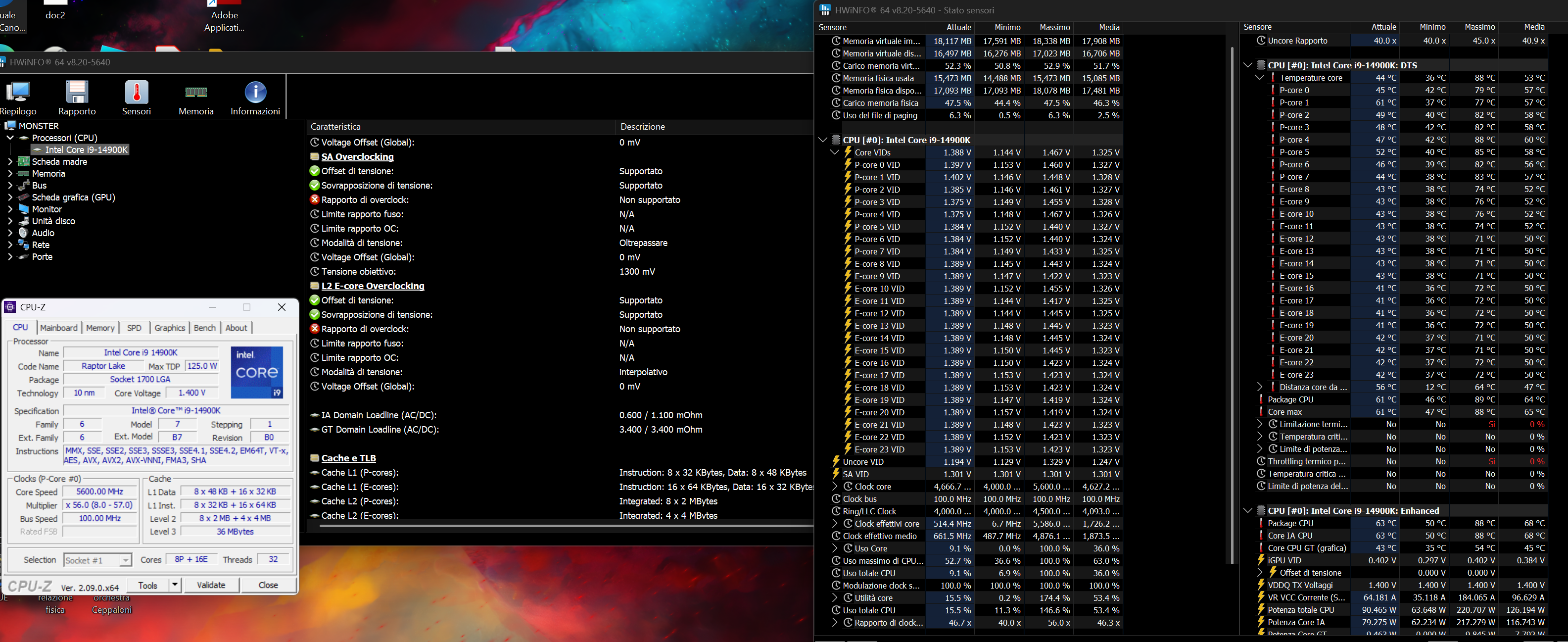
Task: Click the P-core 0 VID lightning icon
Action: [847, 165]
